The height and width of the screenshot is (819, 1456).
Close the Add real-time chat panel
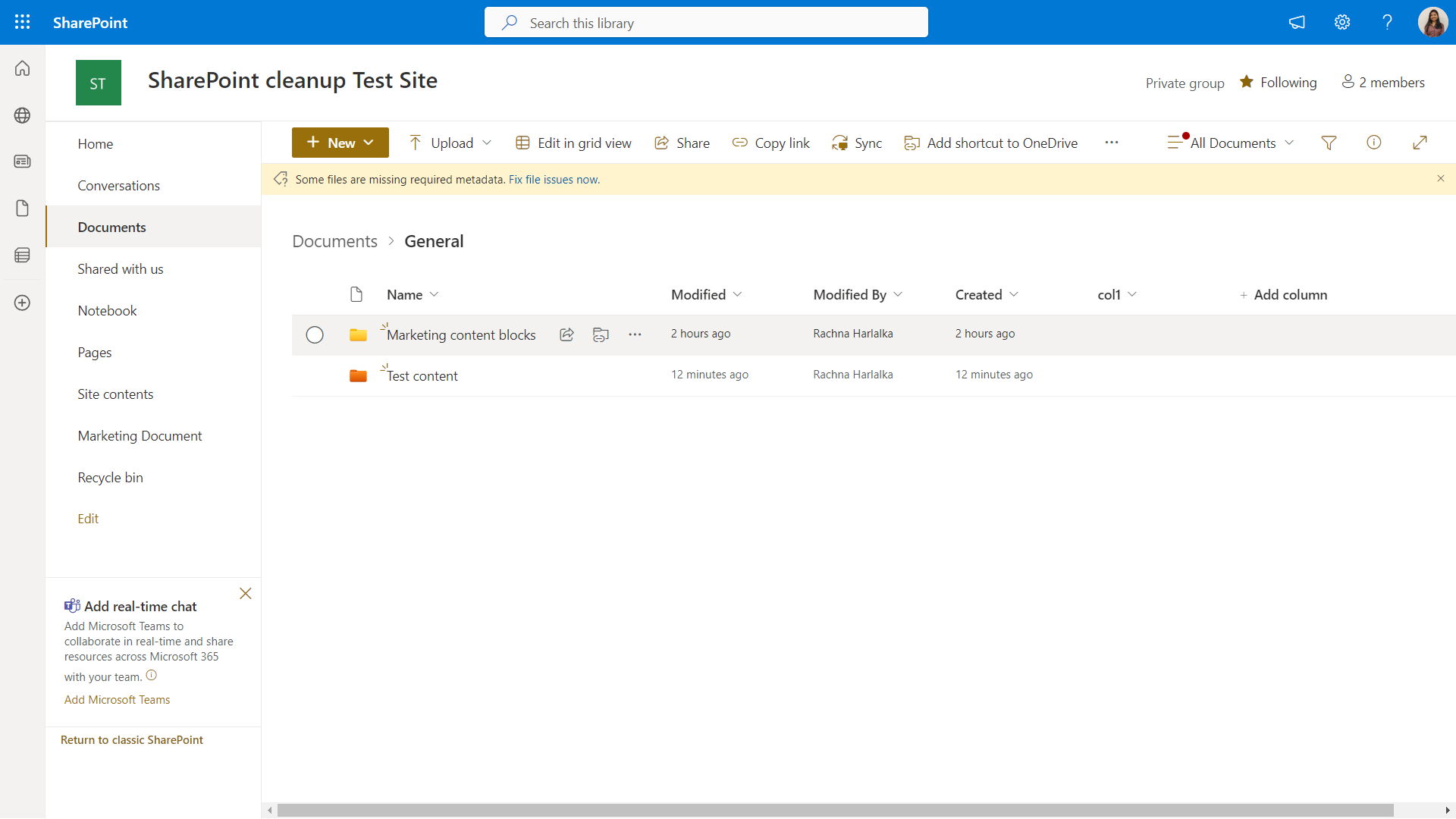[x=245, y=594]
